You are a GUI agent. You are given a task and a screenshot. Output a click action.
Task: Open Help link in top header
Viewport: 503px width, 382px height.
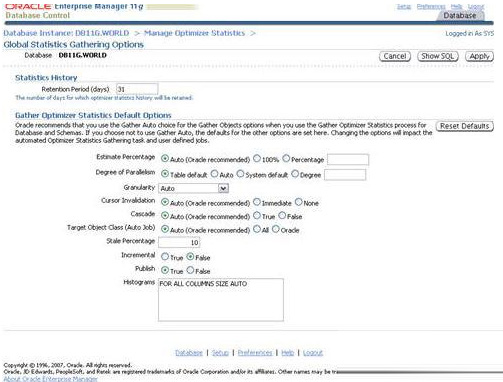coord(456,6)
